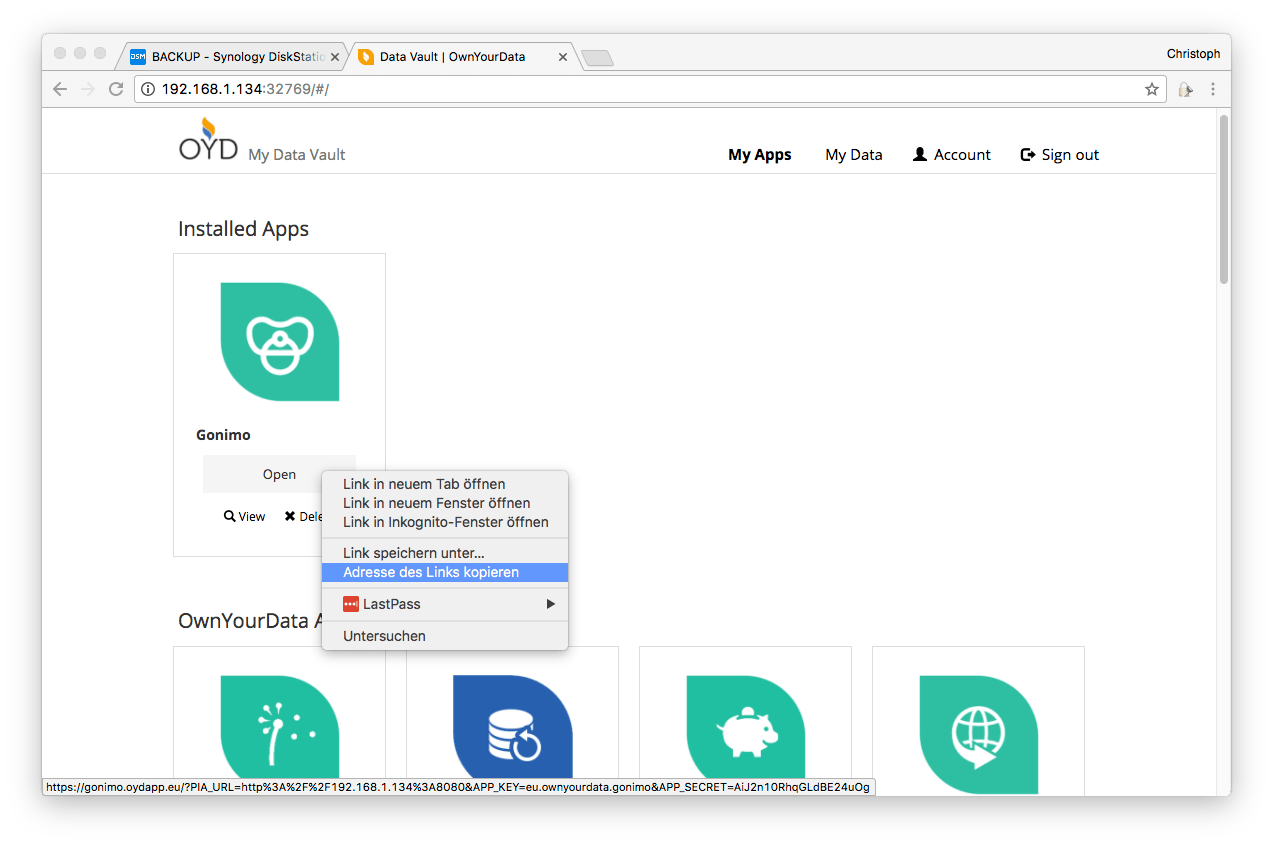Click the address bar URL field
Image resolution: width=1273 pixels, height=845 pixels.
640,89
